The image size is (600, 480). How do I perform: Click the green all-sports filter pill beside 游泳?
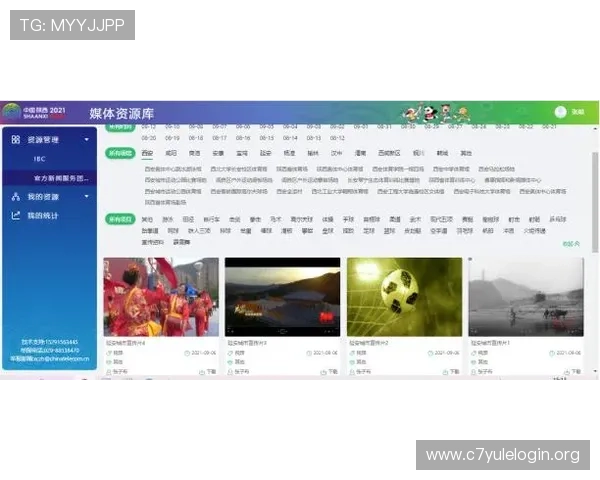point(120,219)
